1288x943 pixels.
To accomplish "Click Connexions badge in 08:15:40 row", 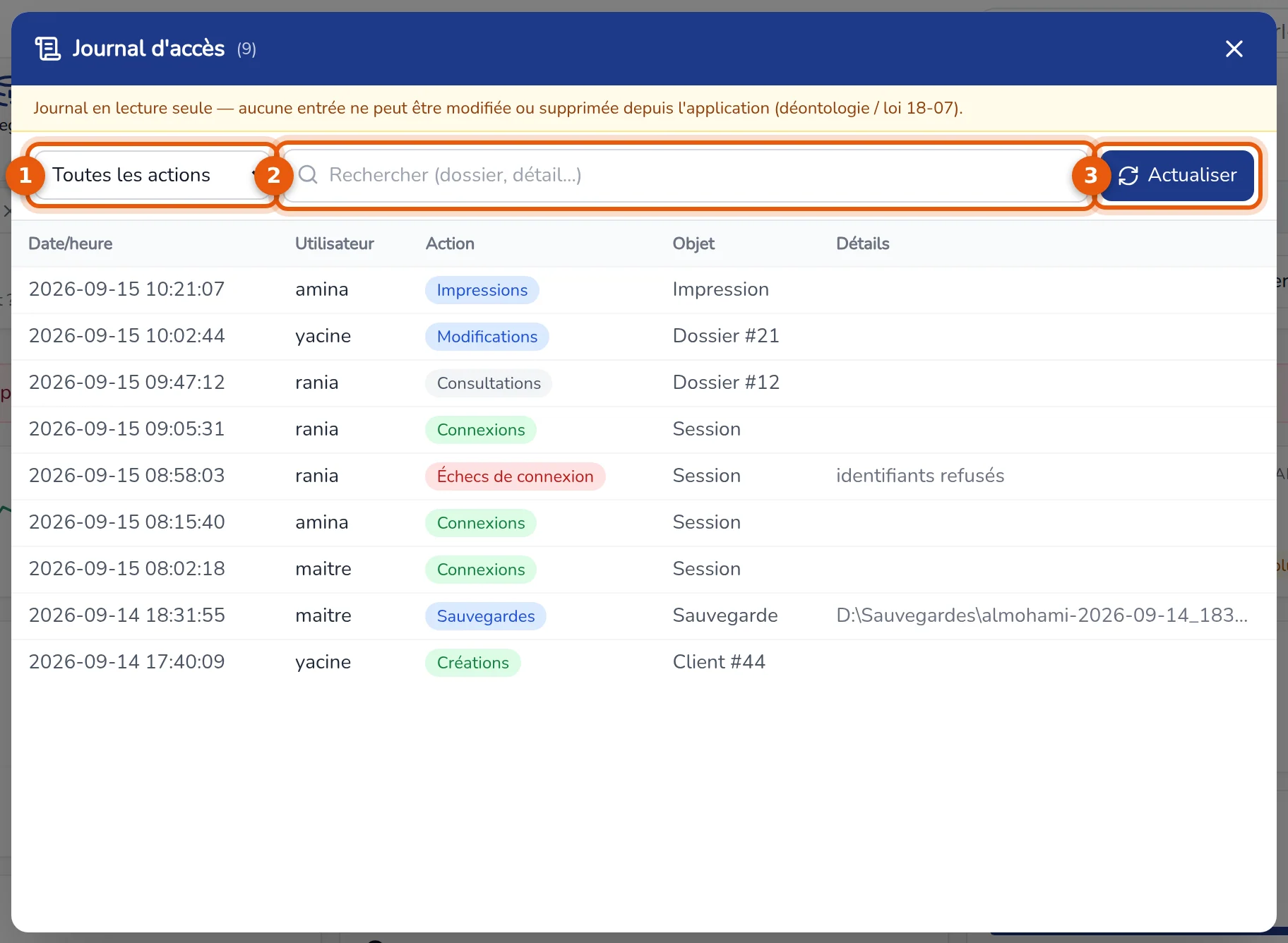I will pyautogui.click(x=481, y=523).
